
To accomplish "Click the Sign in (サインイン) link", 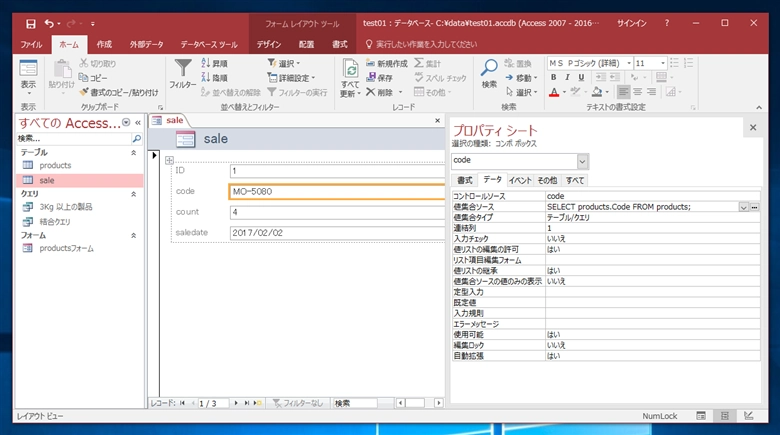I will coord(632,23).
